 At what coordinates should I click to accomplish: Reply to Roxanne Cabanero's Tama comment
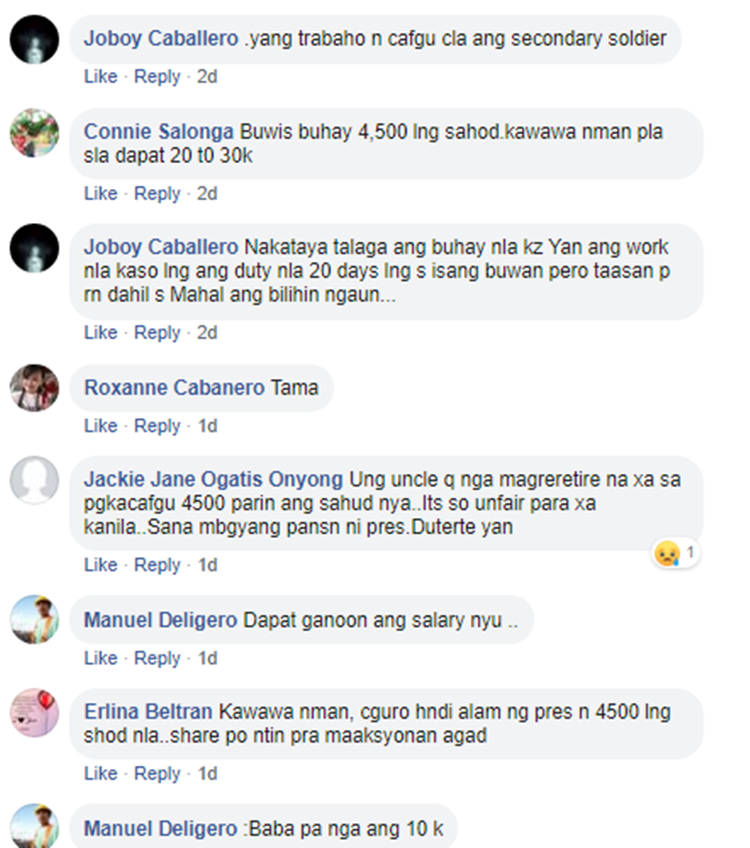click(x=157, y=426)
